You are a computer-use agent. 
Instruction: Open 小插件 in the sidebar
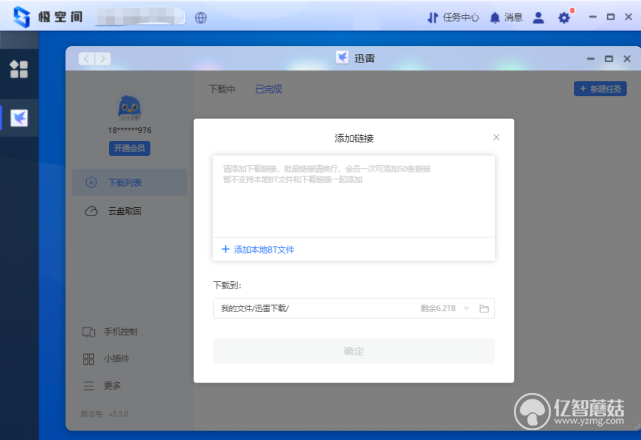click(116, 359)
